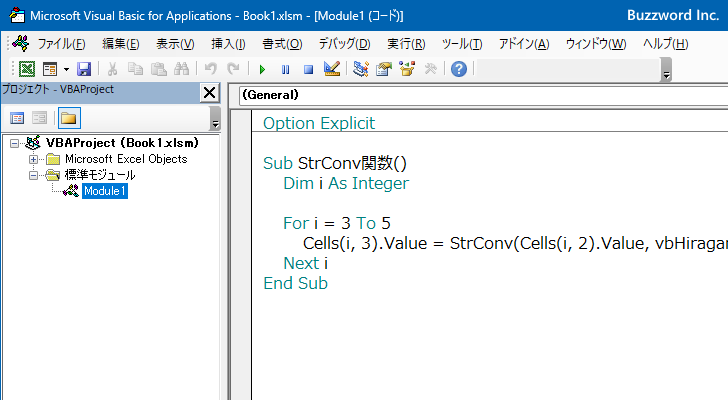Image resolution: width=728 pixels, height=400 pixels.
Task: Select Module1 in the project tree
Action: click(104, 191)
